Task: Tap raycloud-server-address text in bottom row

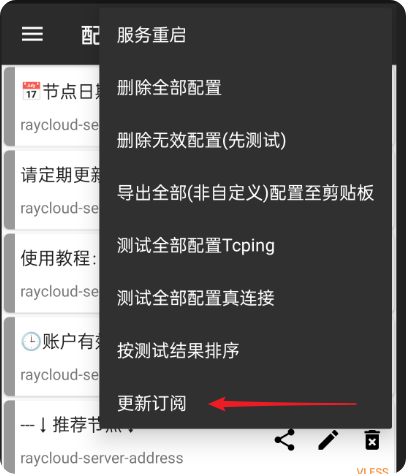Action: (x=102, y=458)
